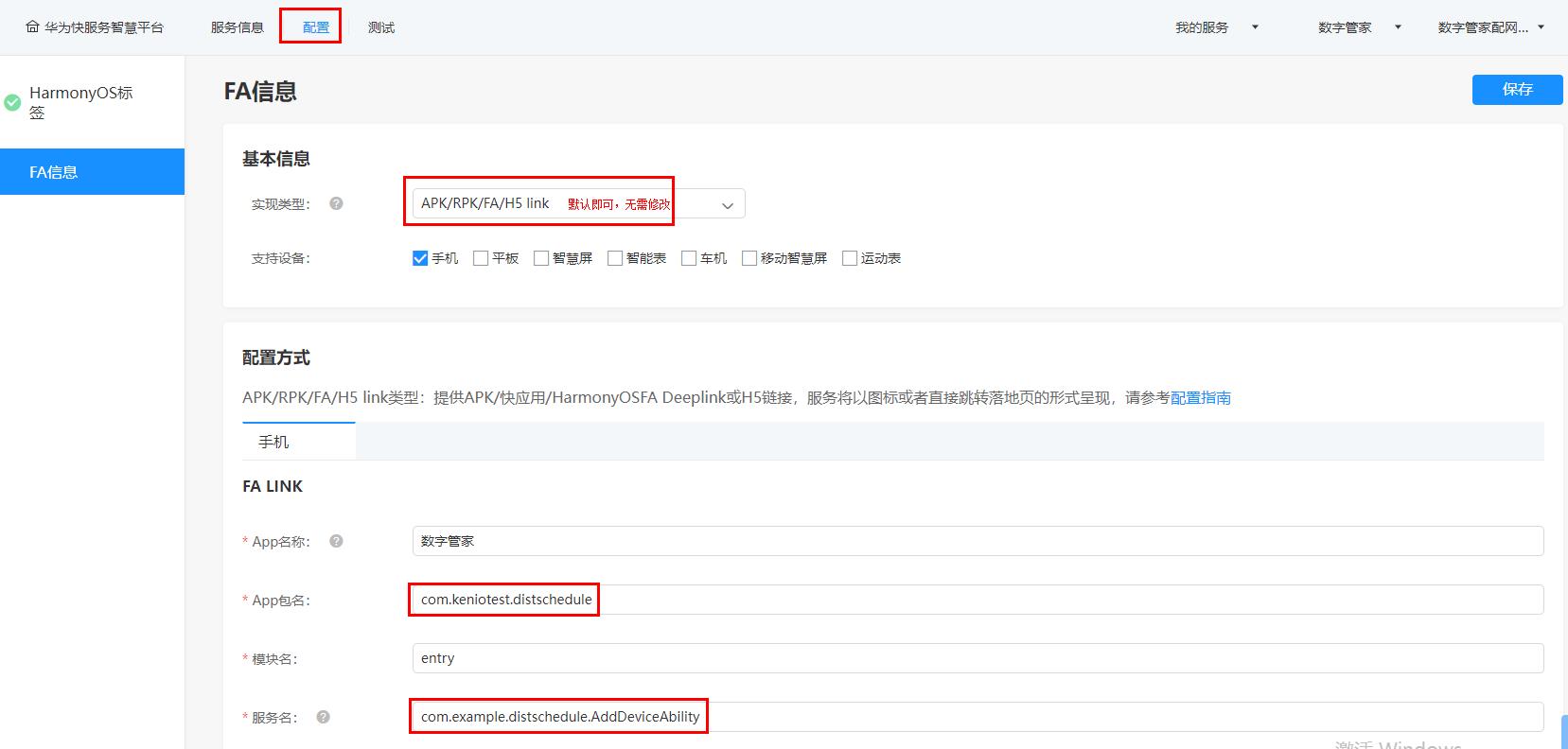
Task: Select the 手机 configuration tab
Action: pyautogui.click(x=299, y=442)
